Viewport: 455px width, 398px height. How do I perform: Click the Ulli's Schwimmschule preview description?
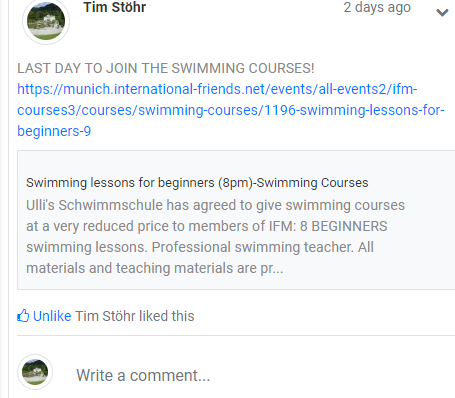pyautogui.click(x=215, y=237)
